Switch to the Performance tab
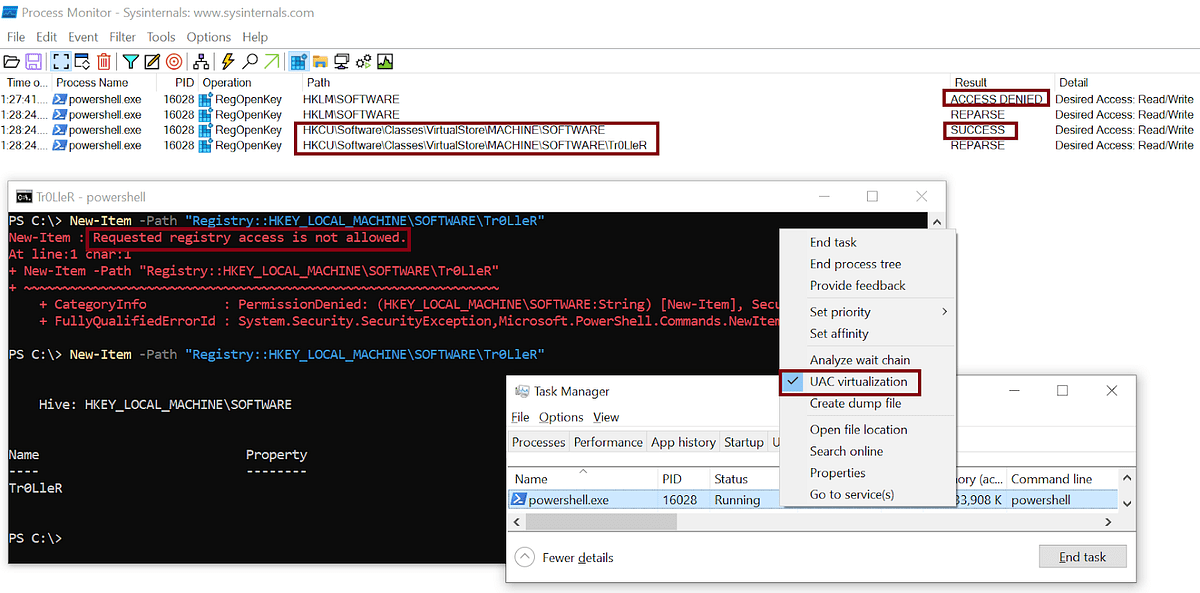 (x=608, y=442)
